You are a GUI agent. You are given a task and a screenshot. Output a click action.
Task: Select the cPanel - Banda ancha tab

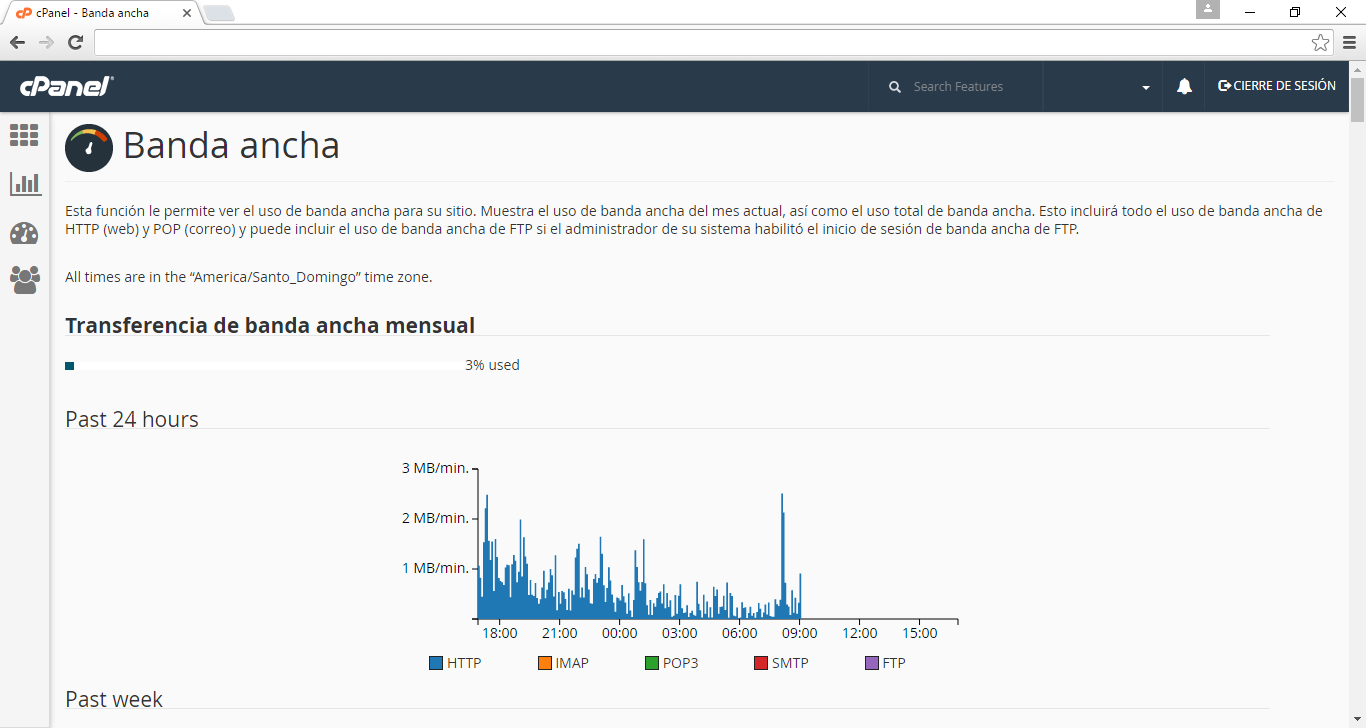click(x=100, y=13)
